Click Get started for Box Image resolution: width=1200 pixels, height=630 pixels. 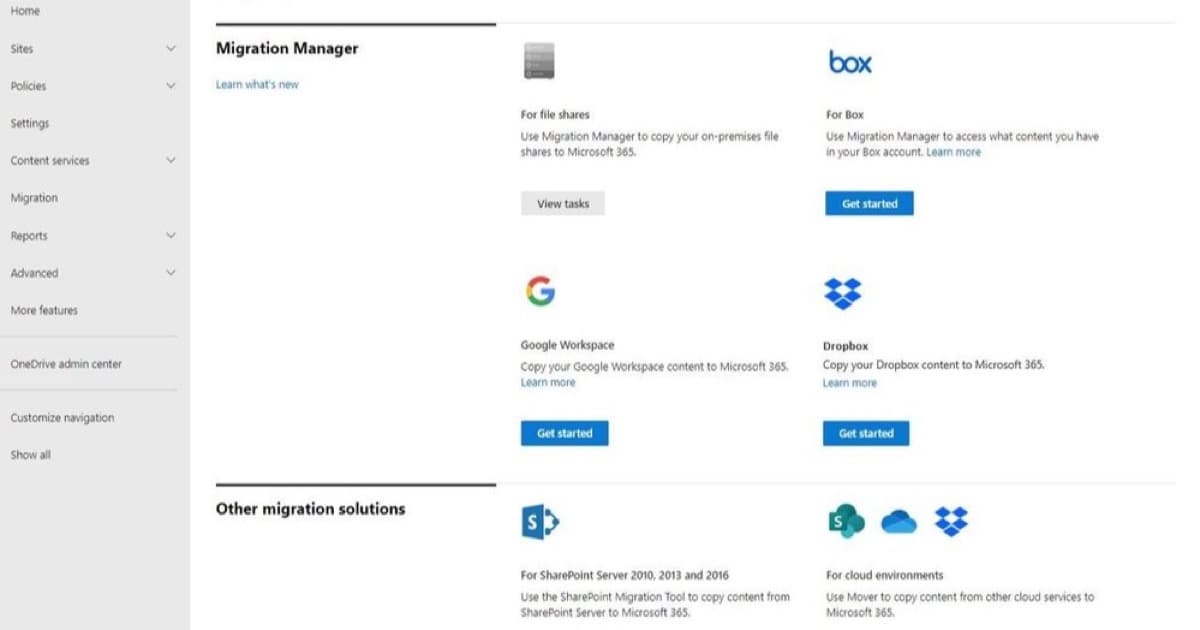[869, 203]
